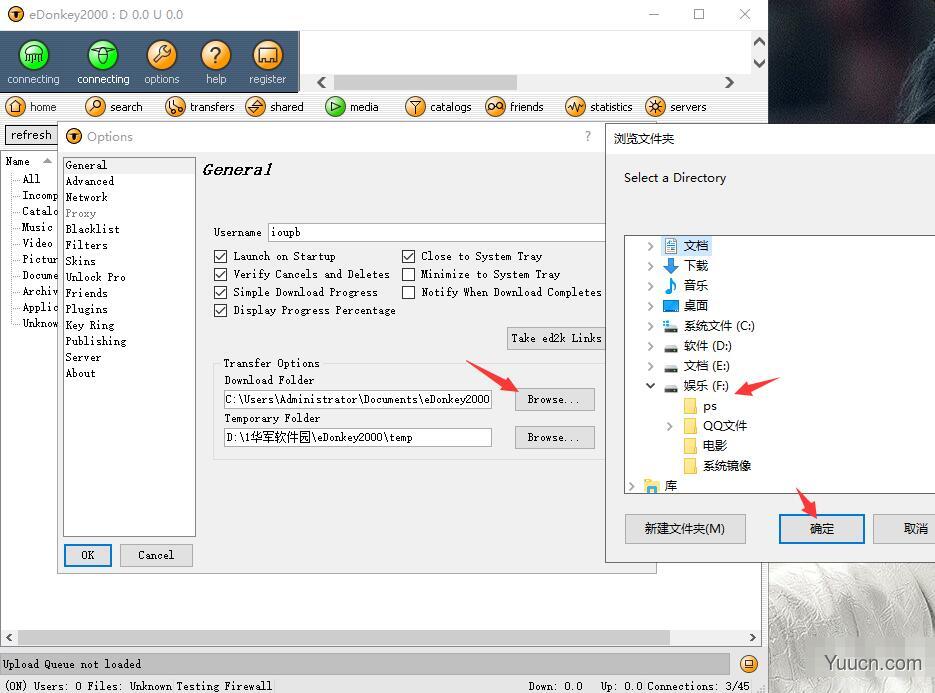Expand the QQ文件 folder
Image resolution: width=935 pixels, height=693 pixels.
(x=670, y=426)
